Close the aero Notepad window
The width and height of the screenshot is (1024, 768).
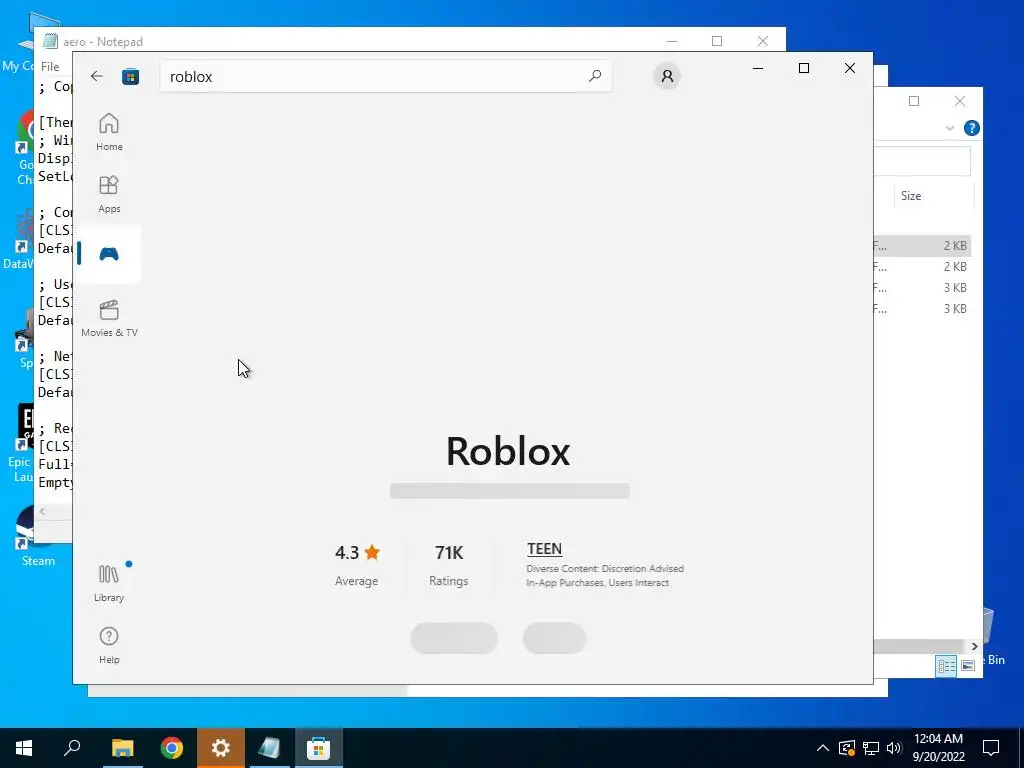pyautogui.click(x=762, y=41)
